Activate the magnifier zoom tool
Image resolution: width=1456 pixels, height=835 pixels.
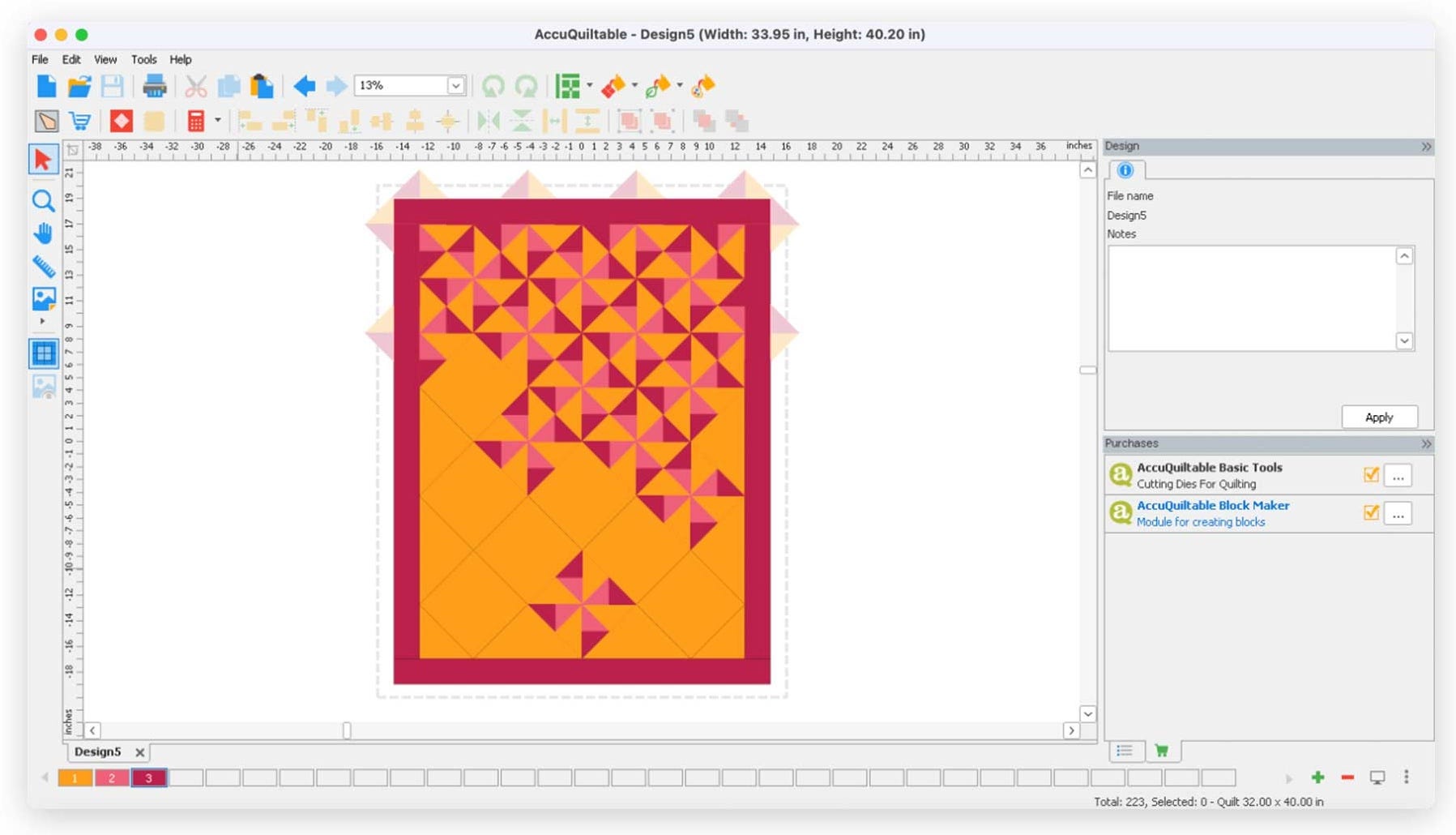pyautogui.click(x=43, y=200)
